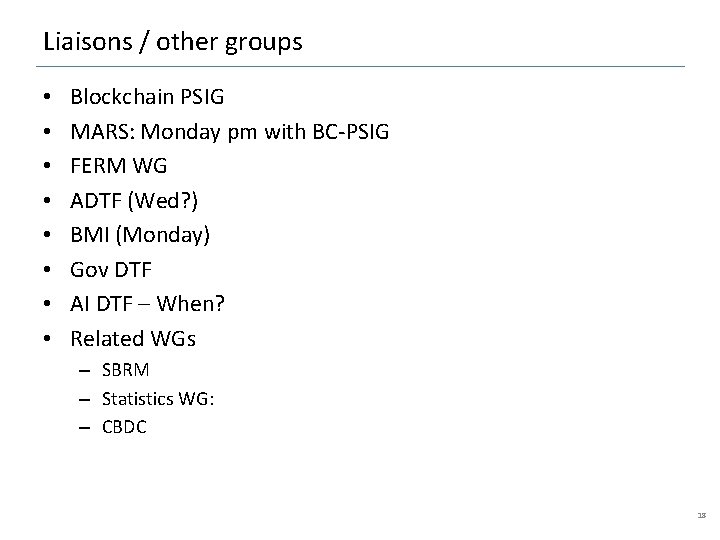720x540 pixels.
Task: Click the bullet dot before Blockchain PSIG
Action: 48,99
